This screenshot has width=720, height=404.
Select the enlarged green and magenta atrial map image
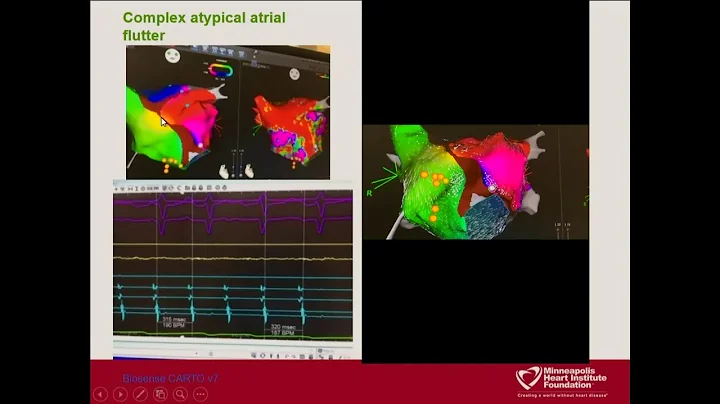click(x=475, y=182)
